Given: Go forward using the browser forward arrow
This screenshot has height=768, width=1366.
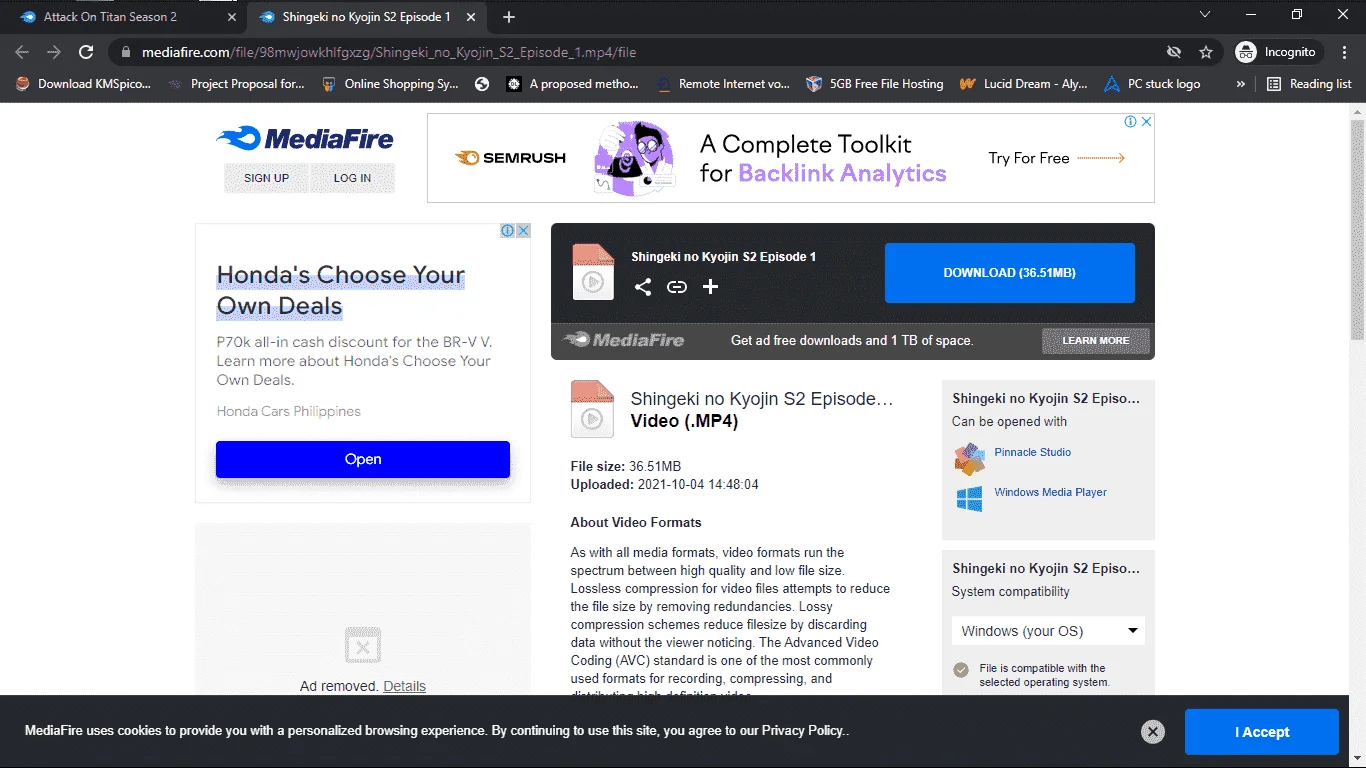Looking at the screenshot, I should [x=54, y=52].
